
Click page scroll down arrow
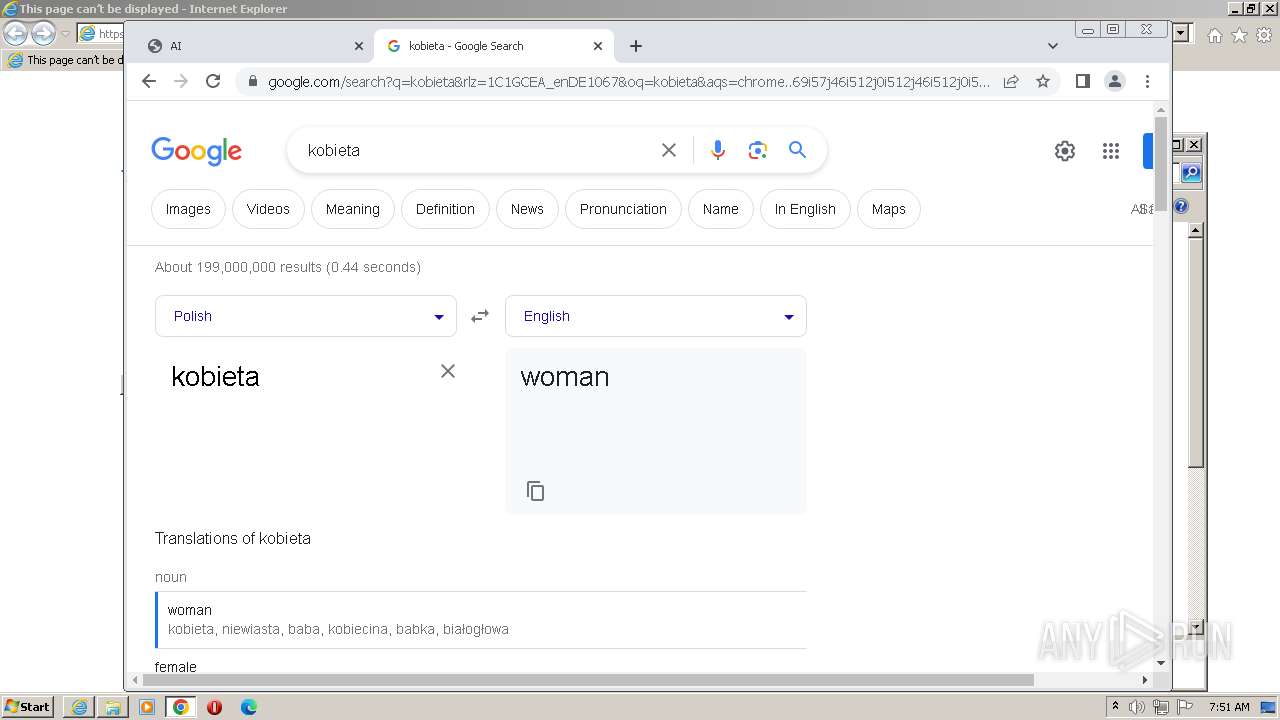pyautogui.click(x=1161, y=662)
